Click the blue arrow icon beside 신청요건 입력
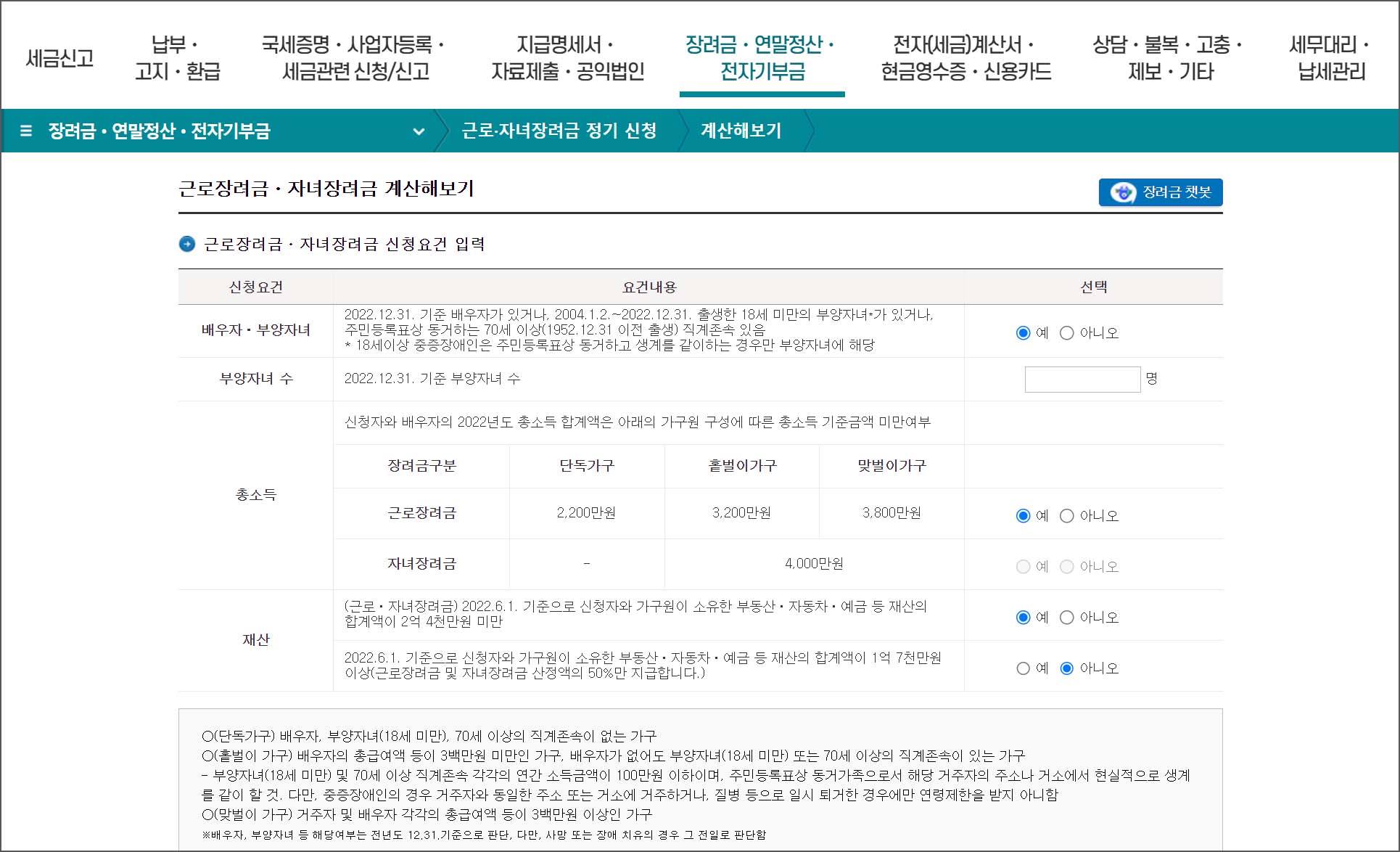1400x852 pixels. (187, 245)
